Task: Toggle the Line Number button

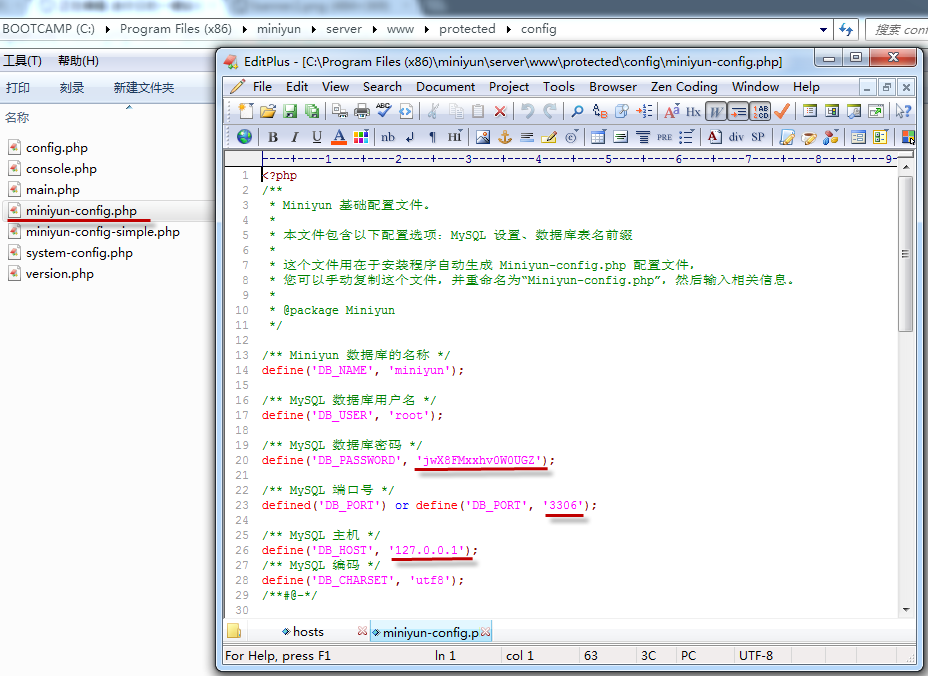Action: [760, 111]
